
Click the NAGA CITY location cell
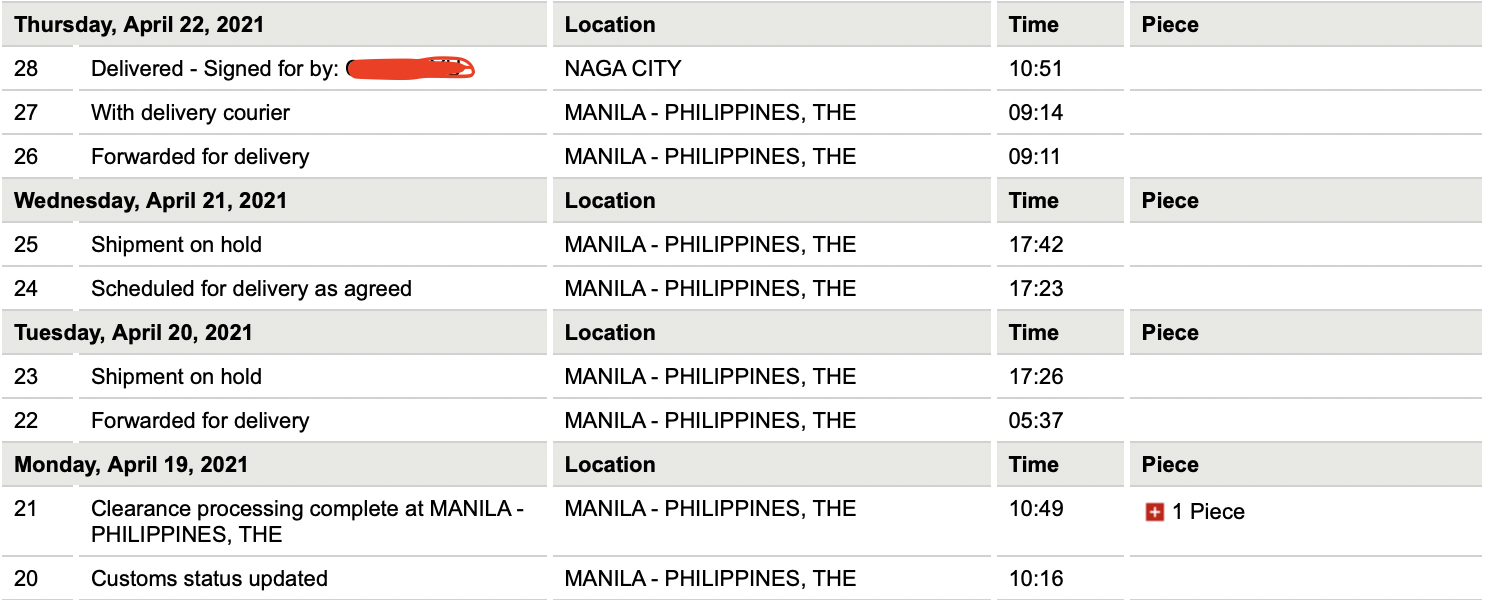[x=623, y=69]
